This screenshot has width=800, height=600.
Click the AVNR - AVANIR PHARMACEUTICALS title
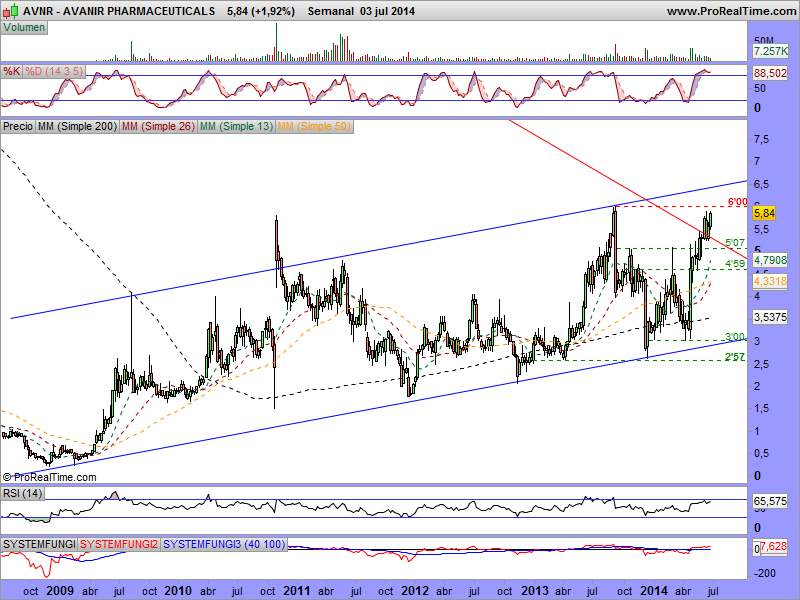click(x=118, y=11)
